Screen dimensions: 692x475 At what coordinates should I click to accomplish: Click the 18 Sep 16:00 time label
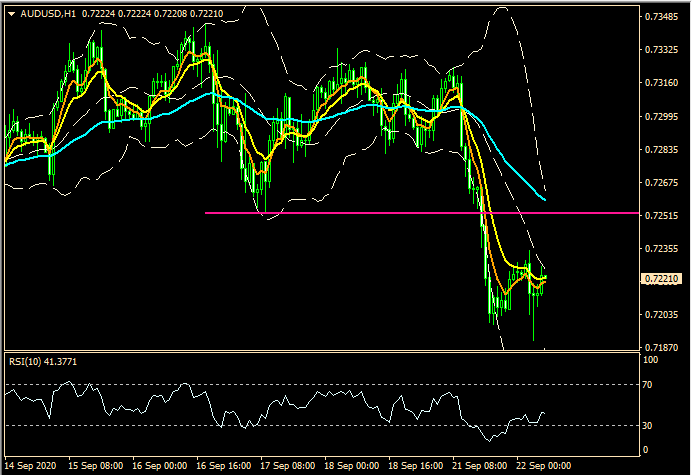[415, 466]
